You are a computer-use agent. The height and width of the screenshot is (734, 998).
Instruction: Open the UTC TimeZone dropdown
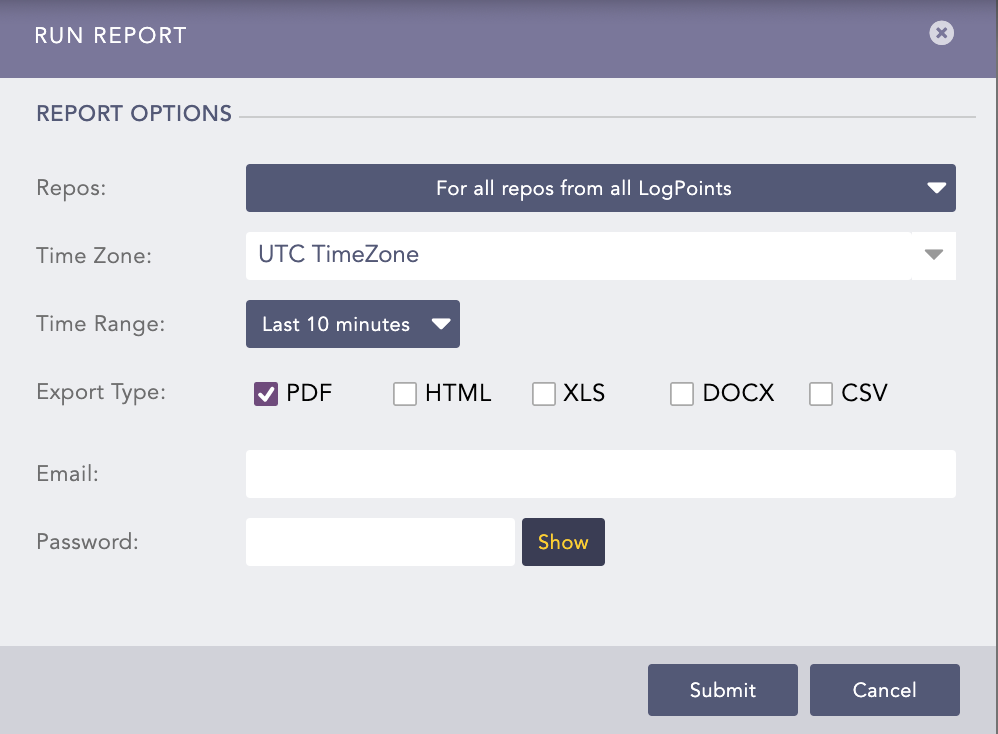coord(600,256)
